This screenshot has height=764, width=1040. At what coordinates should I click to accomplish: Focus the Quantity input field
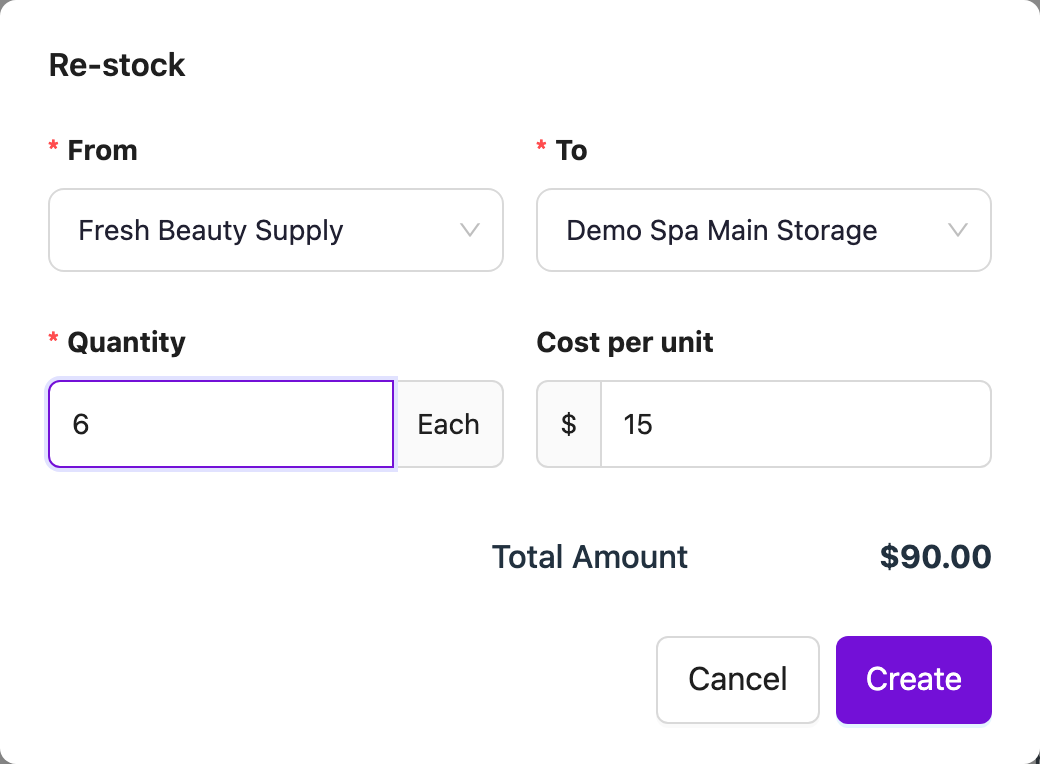(221, 424)
